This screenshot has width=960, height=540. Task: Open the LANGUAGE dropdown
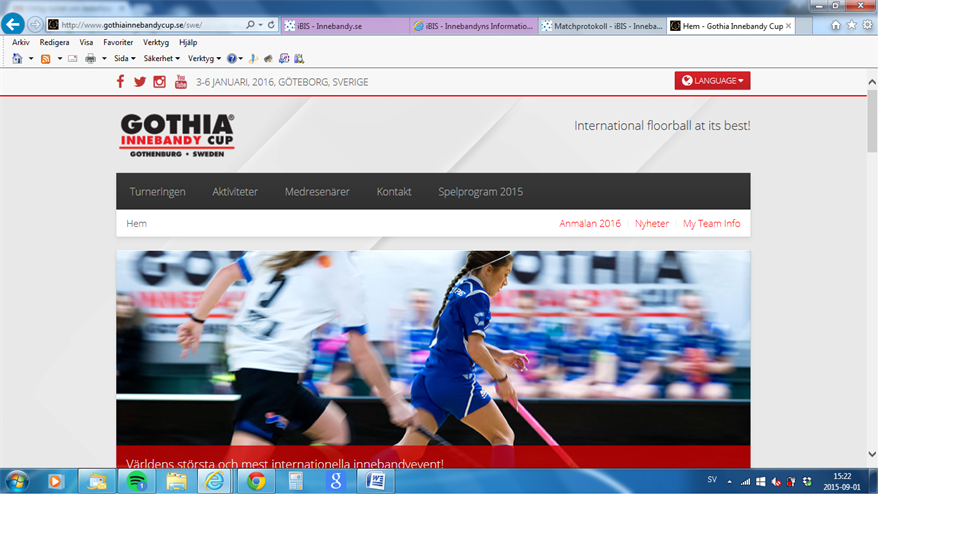point(712,81)
